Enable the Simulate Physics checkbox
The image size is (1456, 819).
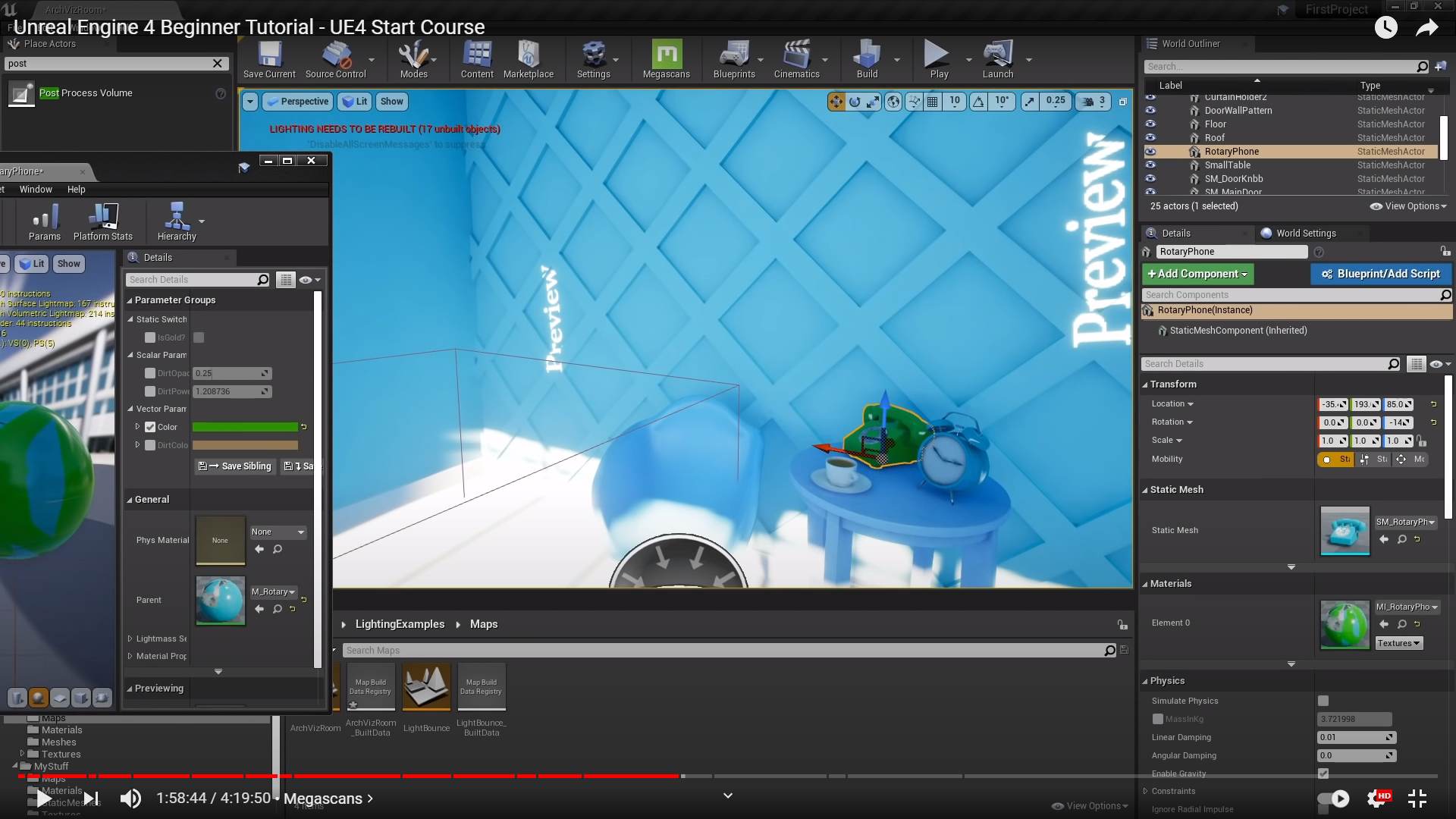(x=1323, y=701)
